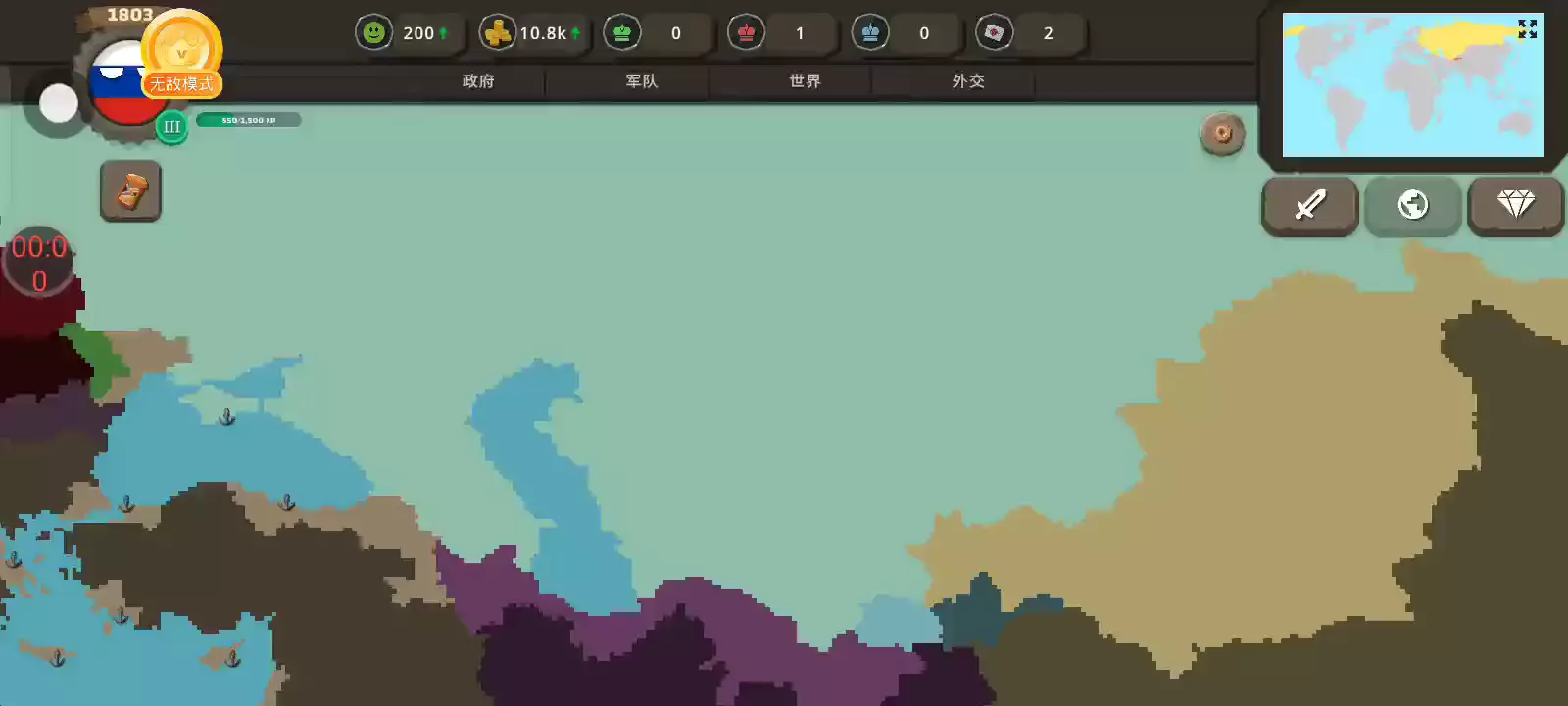Tap the round copper gear button
This screenshot has width=1568, height=706.
[x=1222, y=133]
